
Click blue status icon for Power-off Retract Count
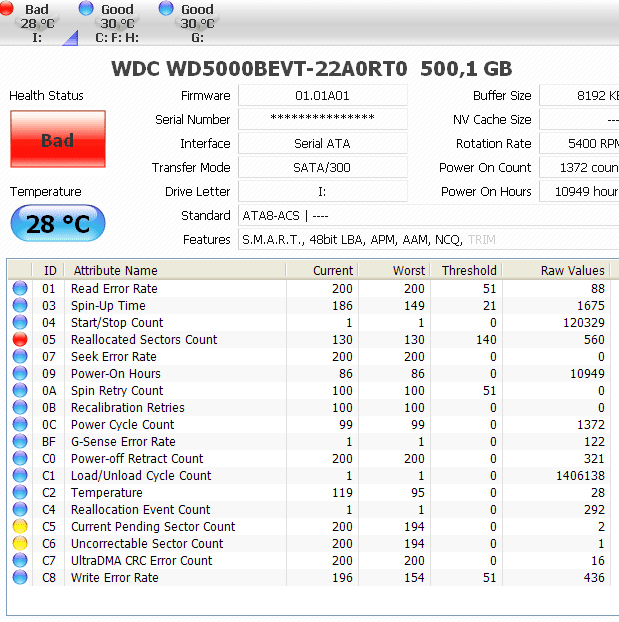click(20, 459)
